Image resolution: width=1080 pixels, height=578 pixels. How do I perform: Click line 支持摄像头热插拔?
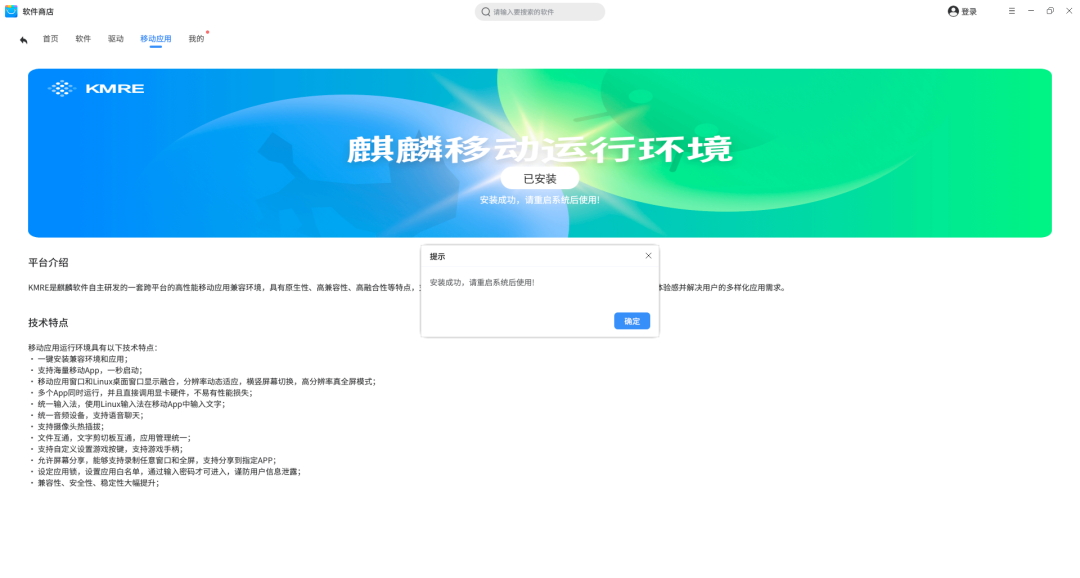pyautogui.click(x=71, y=426)
